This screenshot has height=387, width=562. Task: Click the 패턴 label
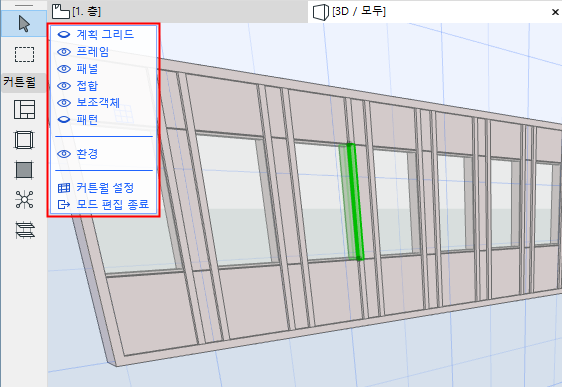[x=87, y=119]
